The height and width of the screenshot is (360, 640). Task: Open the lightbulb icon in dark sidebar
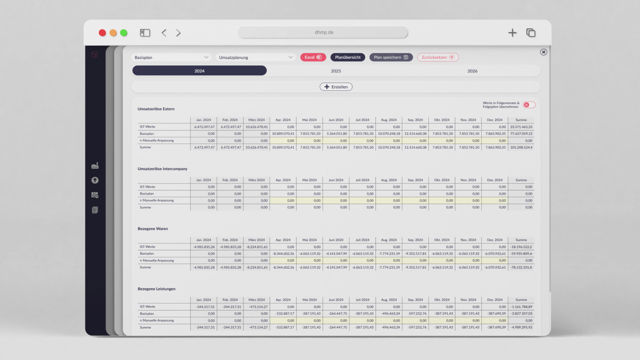click(95, 180)
